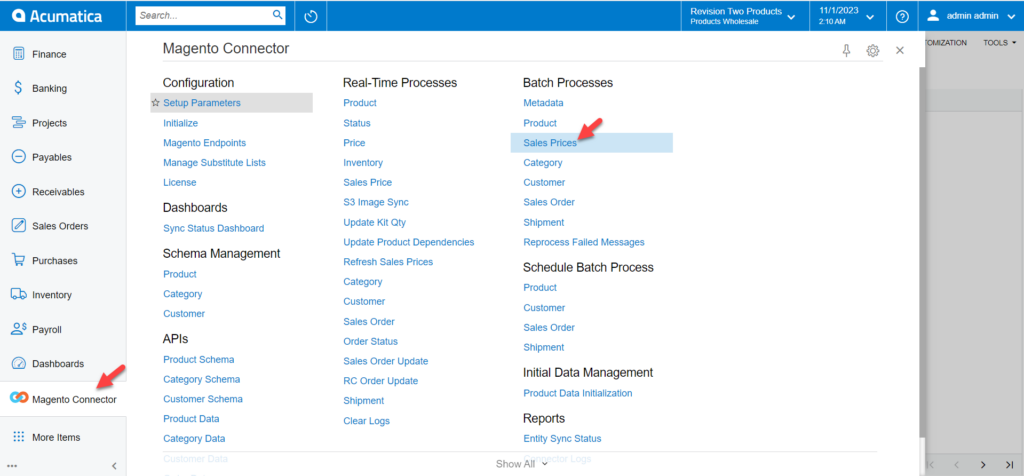Click the sidebar three-dots options
1024x476 pixels.
coord(12,466)
